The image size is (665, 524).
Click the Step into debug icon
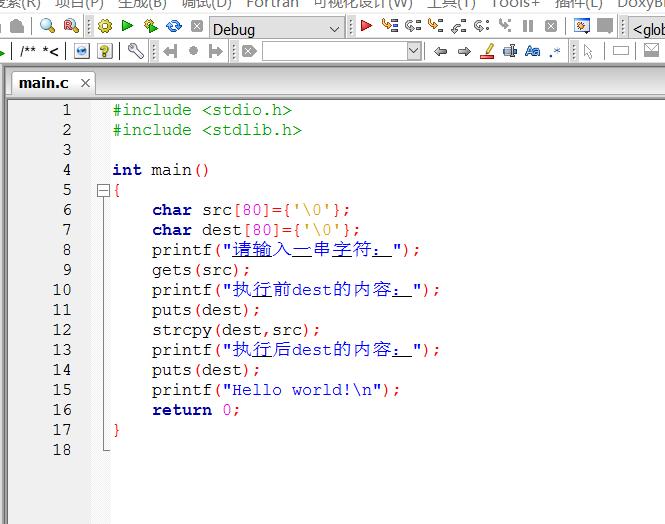436,25
